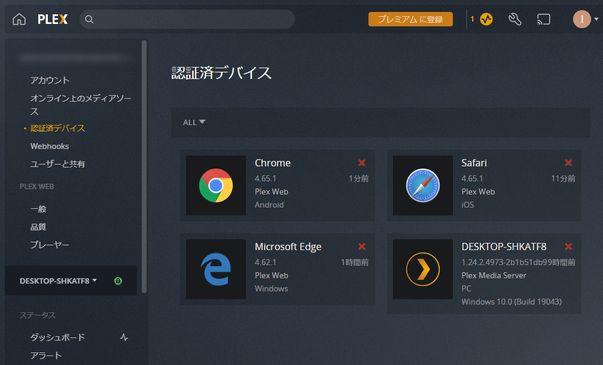Click the Chrome device thumbnail
Viewport: 603px width, 365px height.
(216, 185)
